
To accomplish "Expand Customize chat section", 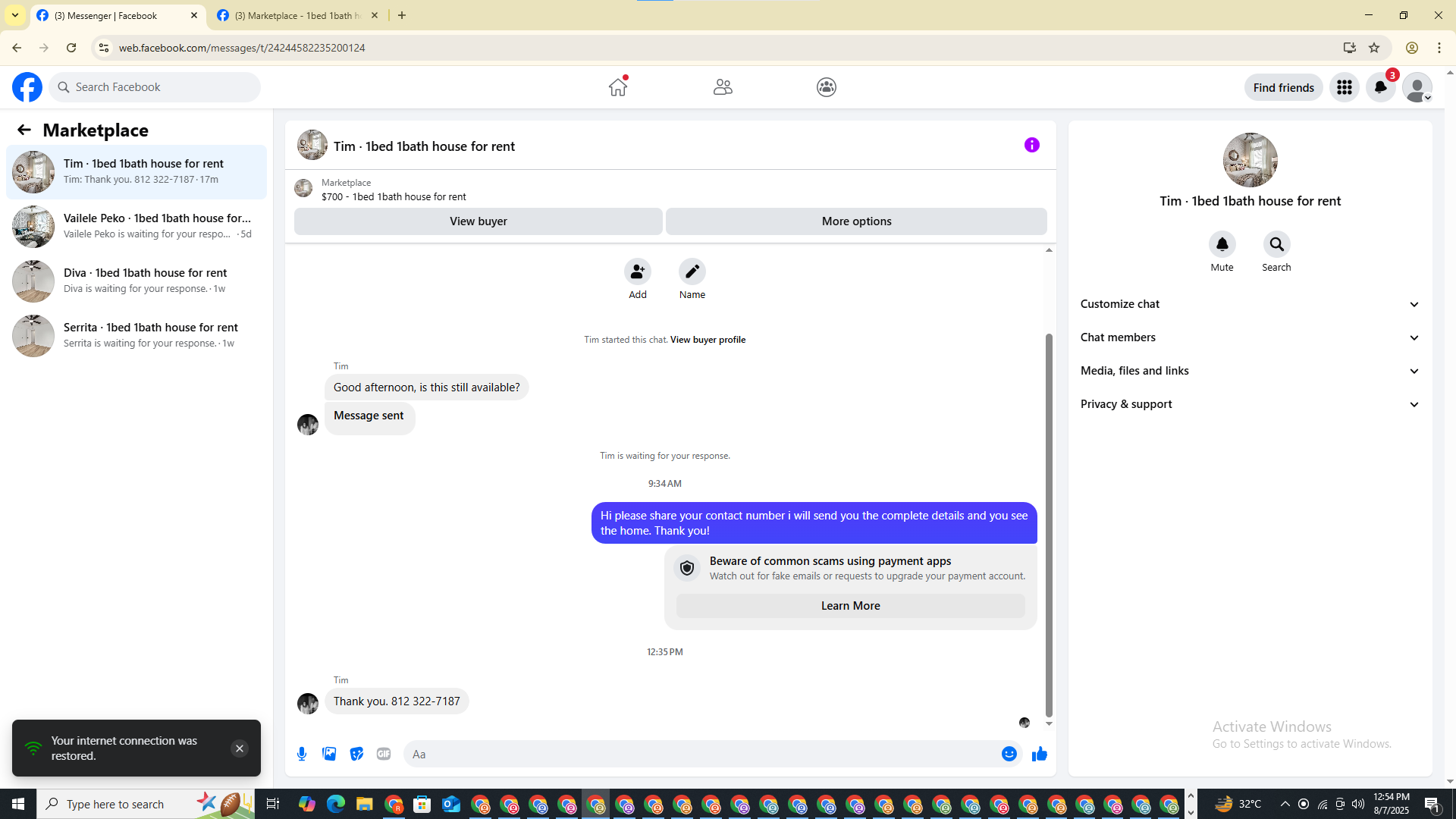I will tap(1250, 304).
